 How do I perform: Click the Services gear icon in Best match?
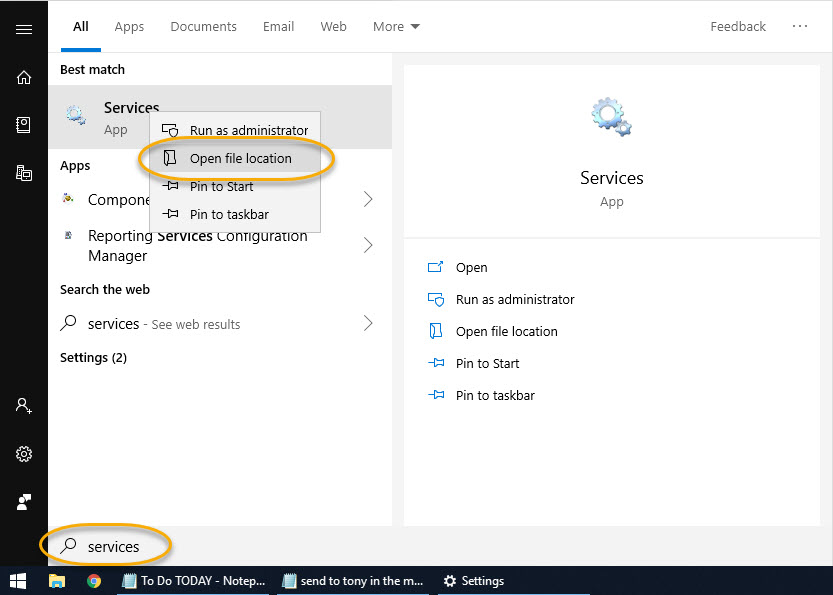pos(76,115)
